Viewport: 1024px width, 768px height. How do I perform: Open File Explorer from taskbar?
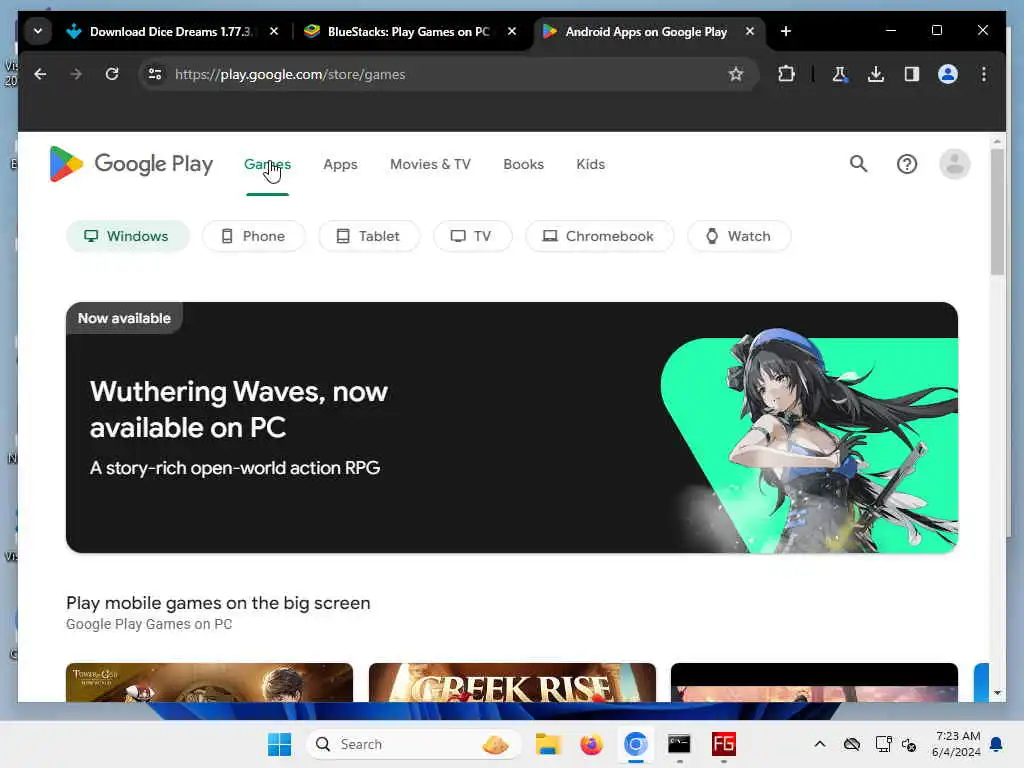tap(548, 744)
